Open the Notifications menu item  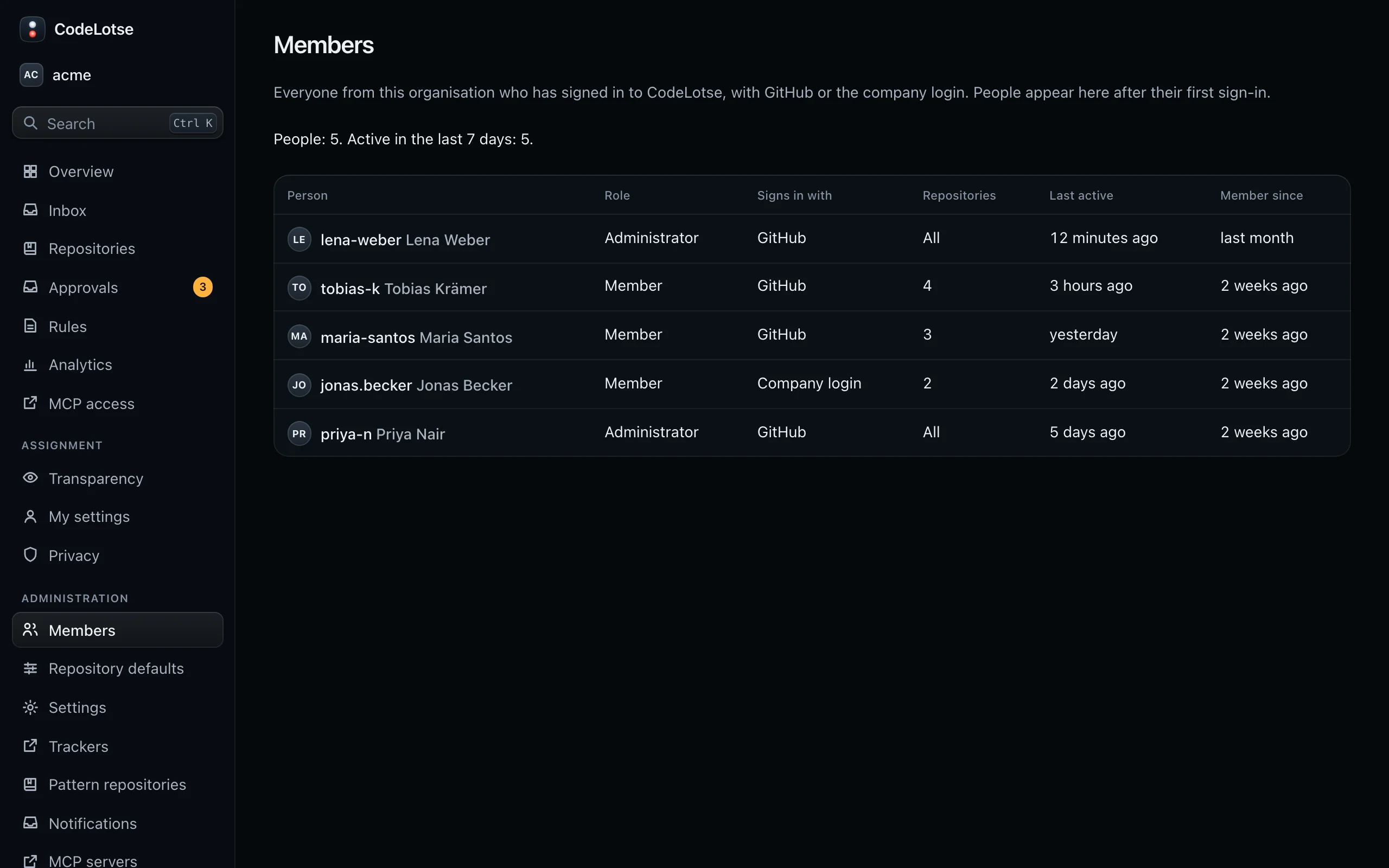pos(118,823)
